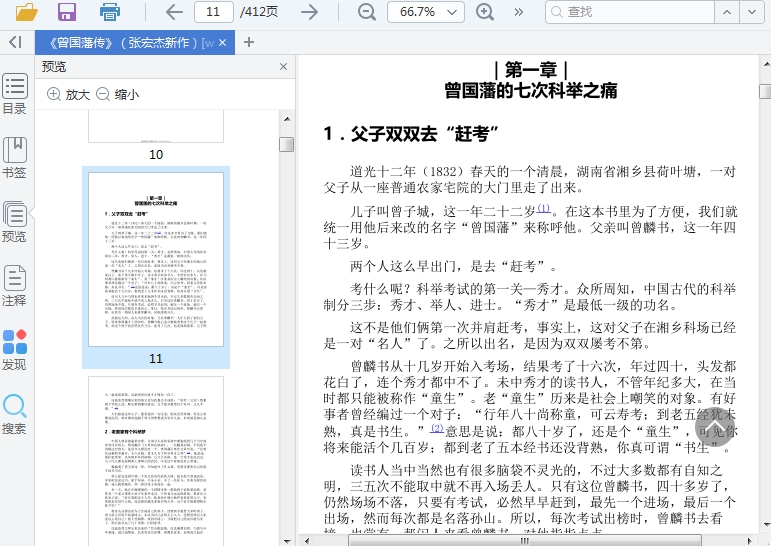771x546 pixels.
Task: Expand more toolbar options with double chevron
Action: point(518,12)
